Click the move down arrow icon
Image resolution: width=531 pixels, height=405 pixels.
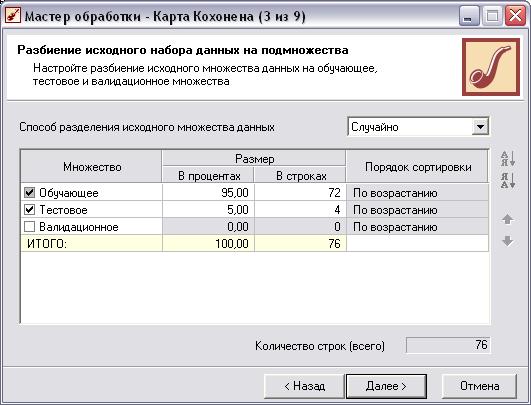pyautogui.click(x=507, y=241)
